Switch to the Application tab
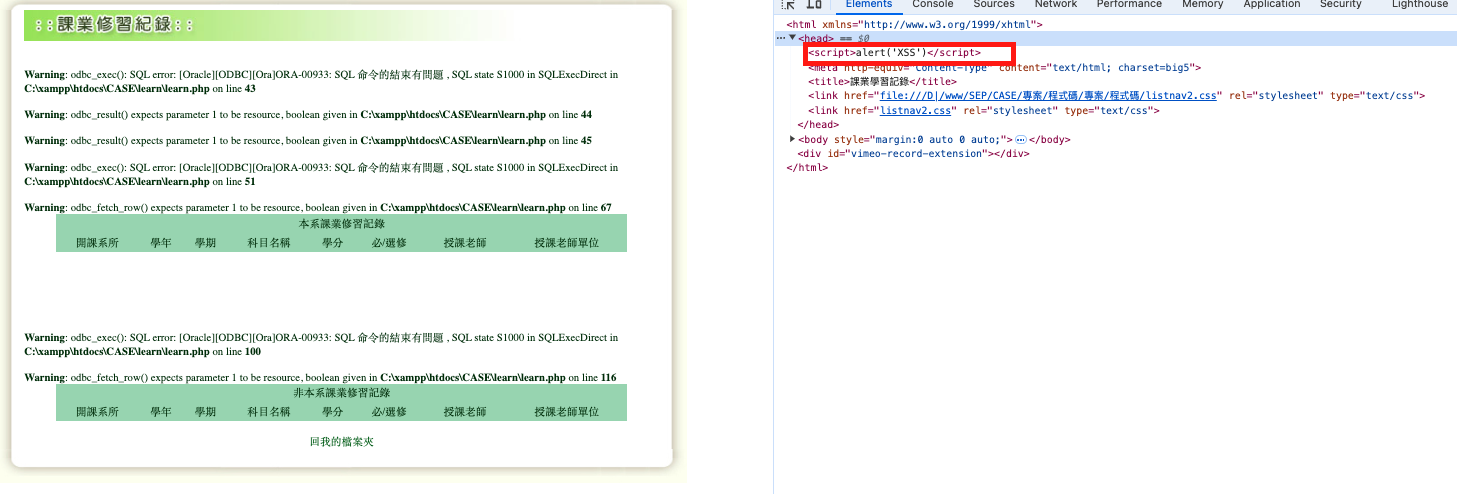Image resolution: width=1457 pixels, height=494 pixels. click(x=1271, y=5)
